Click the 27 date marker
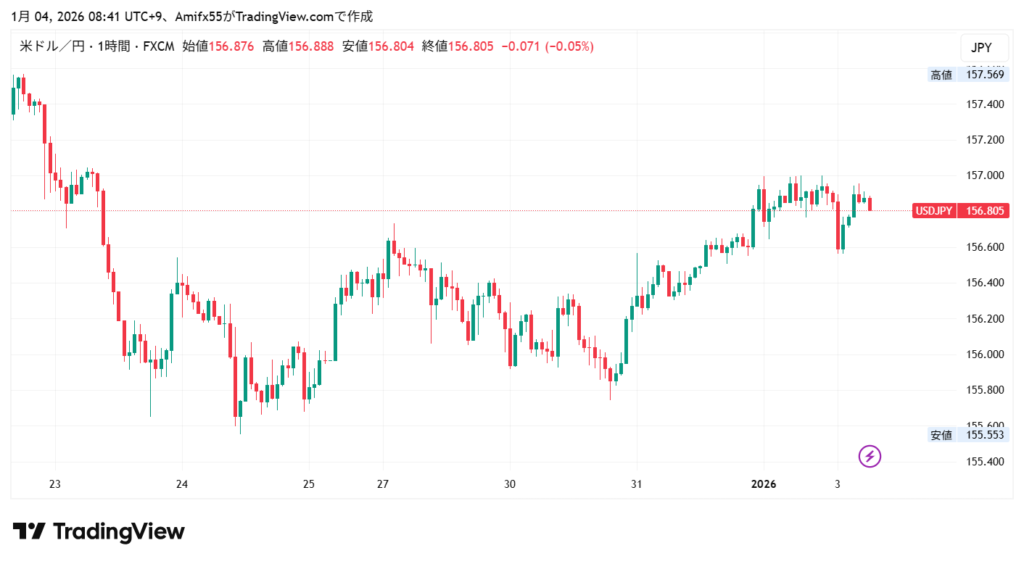Screen dimensions: 1024x564 pos(383,483)
